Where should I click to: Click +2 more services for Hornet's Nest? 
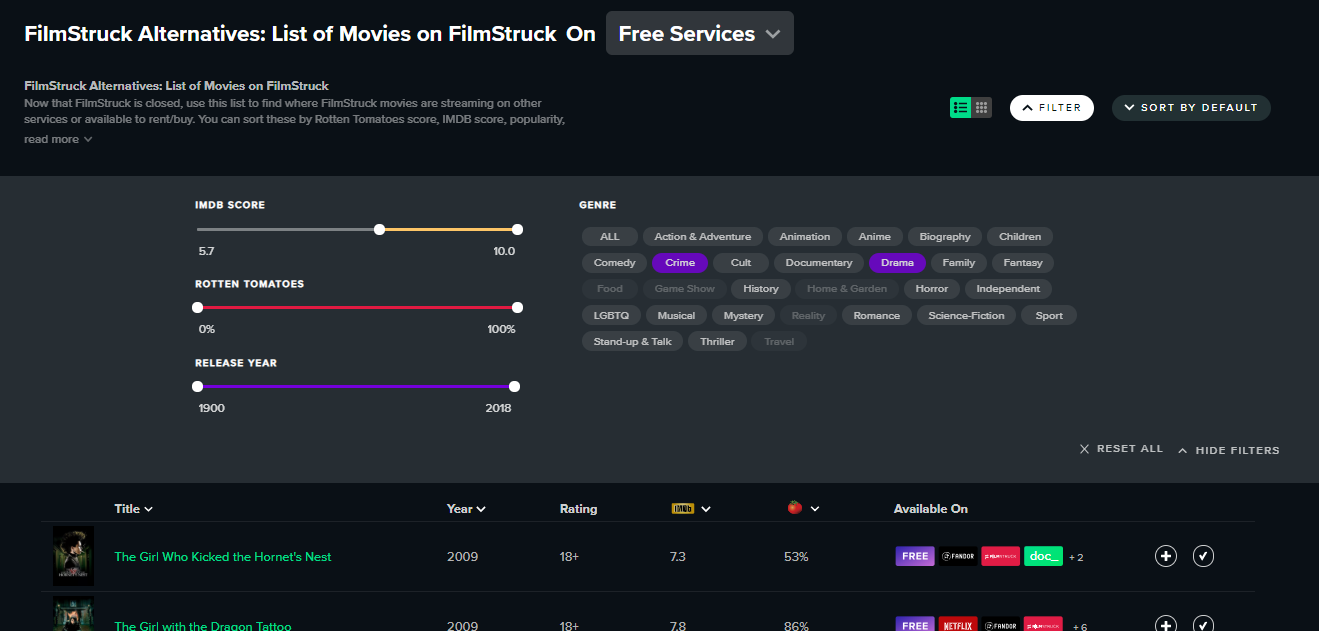pyautogui.click(x=1076, y=557)
